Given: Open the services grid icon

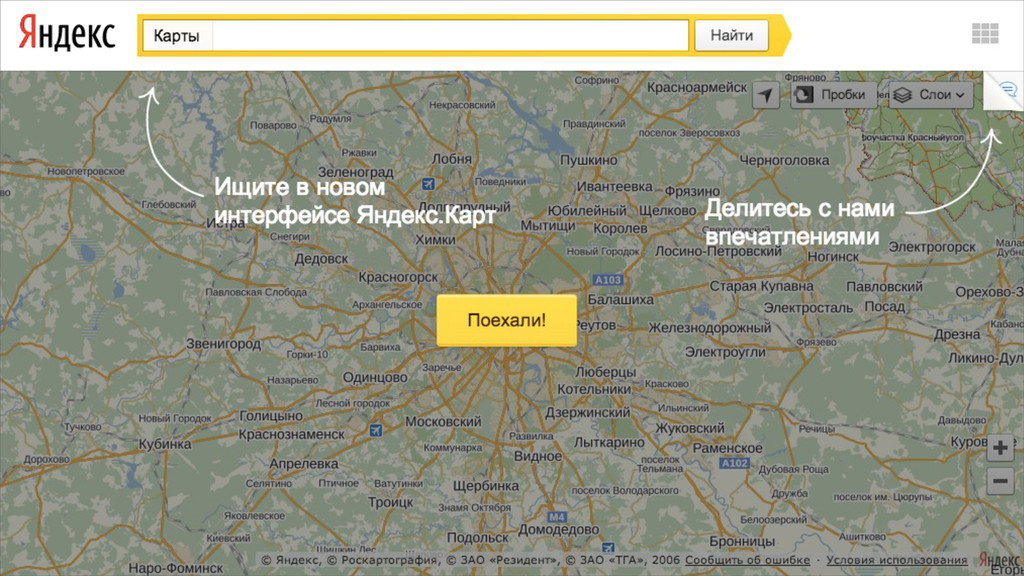Looking at the screenshot, I should click(x=984, y=33).
